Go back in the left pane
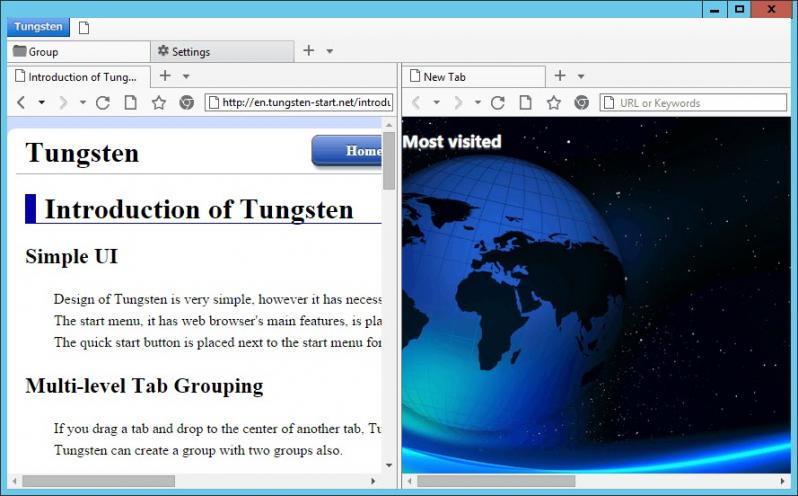 pos(21,103)
